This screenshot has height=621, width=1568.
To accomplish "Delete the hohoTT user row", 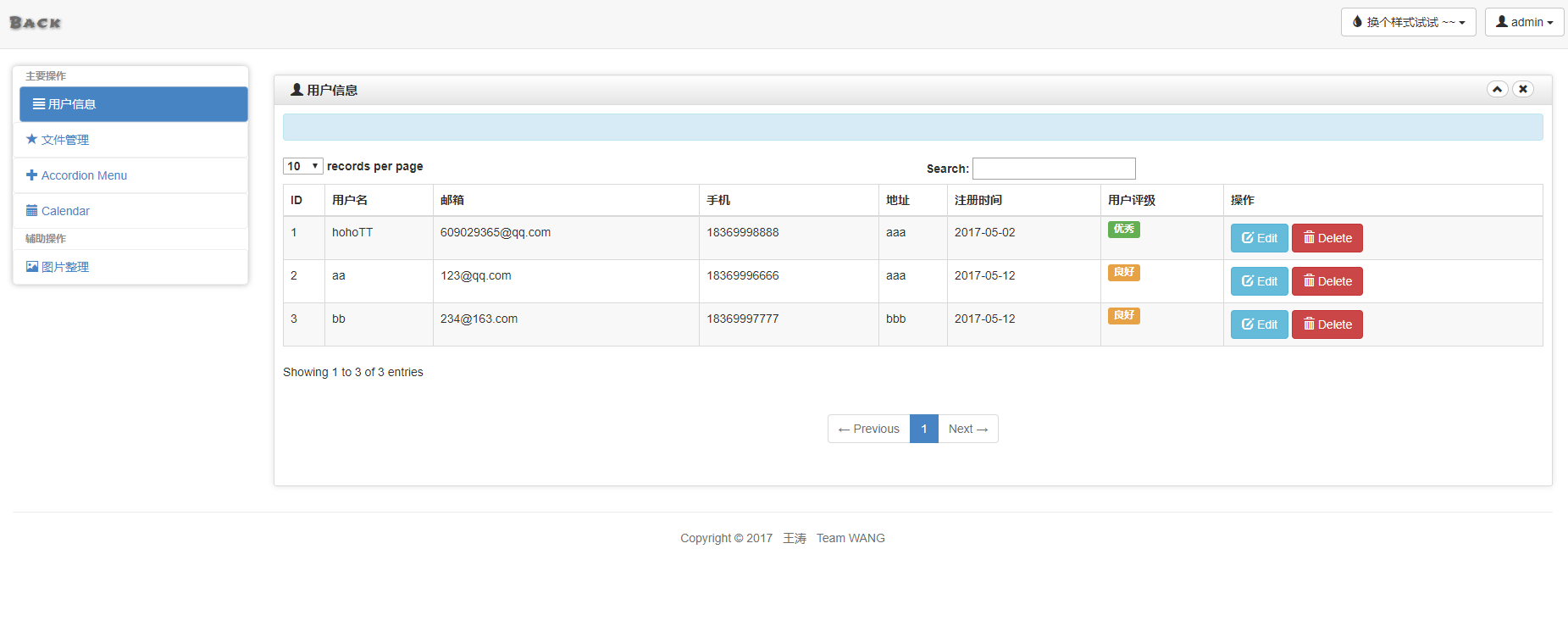I will [x=1327, y=238].
